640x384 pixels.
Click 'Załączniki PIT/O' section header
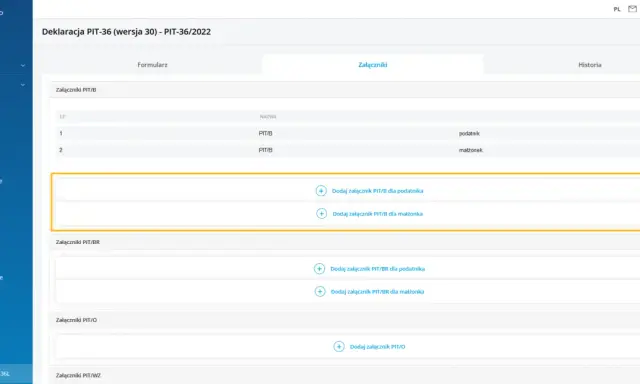point(76,320)
